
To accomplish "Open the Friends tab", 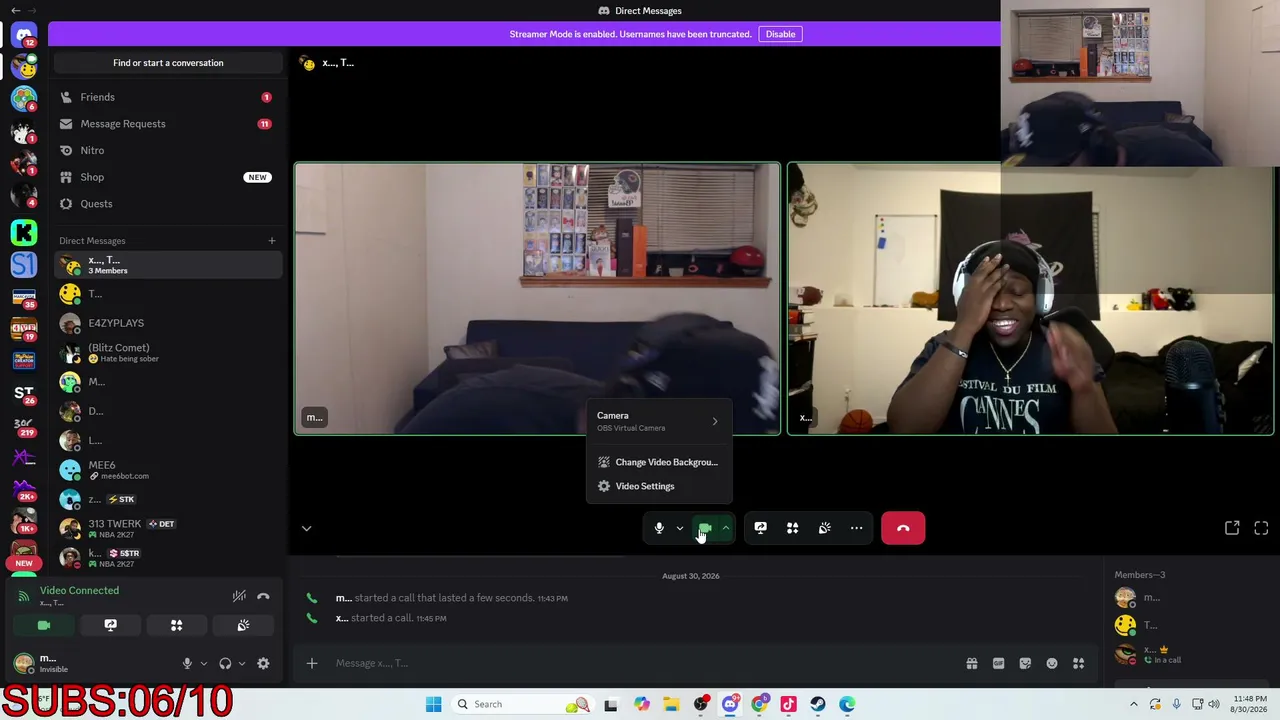I will pos(168,97).
